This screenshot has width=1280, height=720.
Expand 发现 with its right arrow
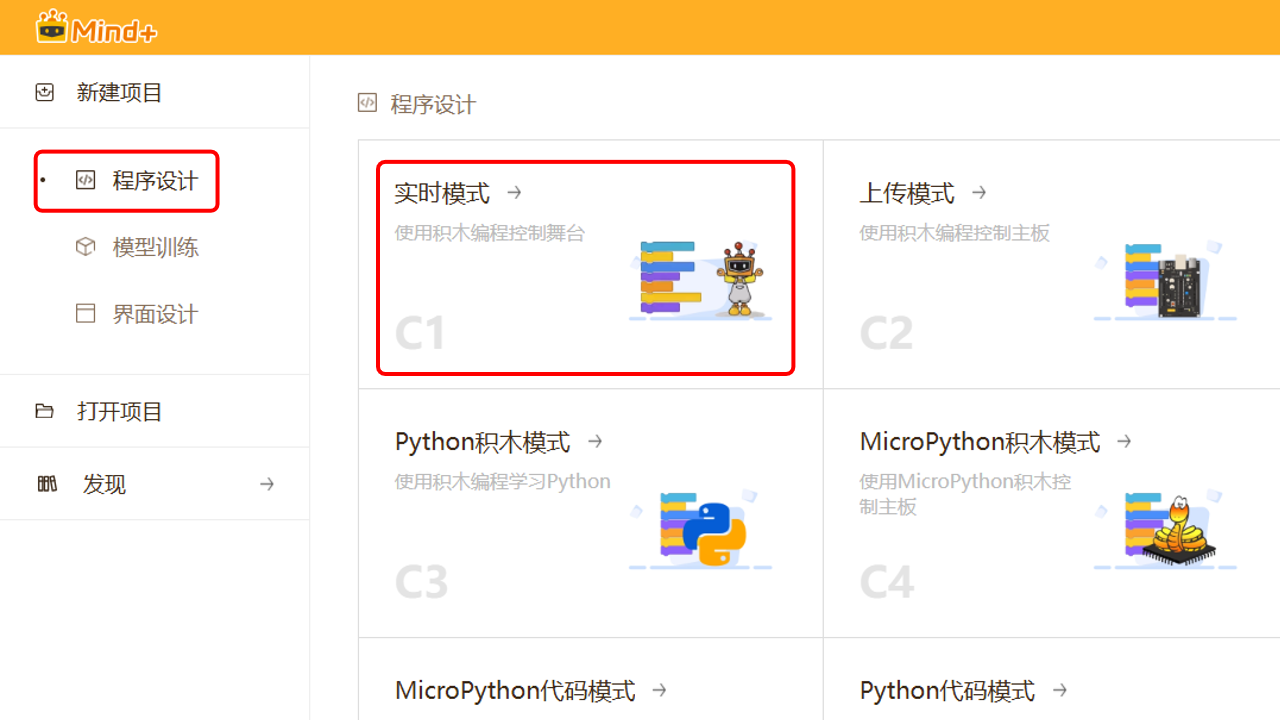(267, 483)
